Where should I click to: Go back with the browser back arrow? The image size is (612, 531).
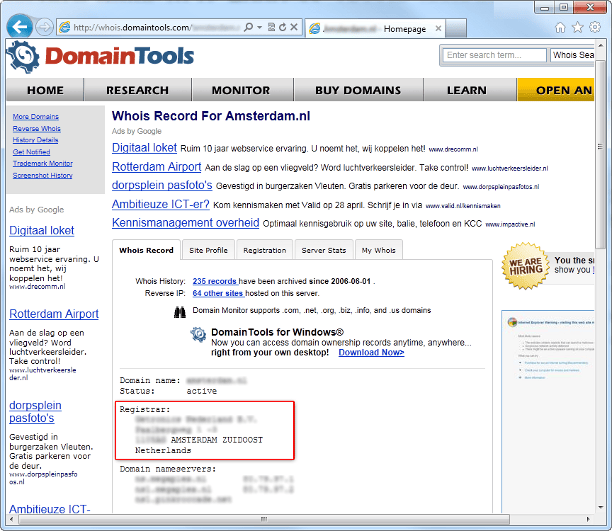19,27
